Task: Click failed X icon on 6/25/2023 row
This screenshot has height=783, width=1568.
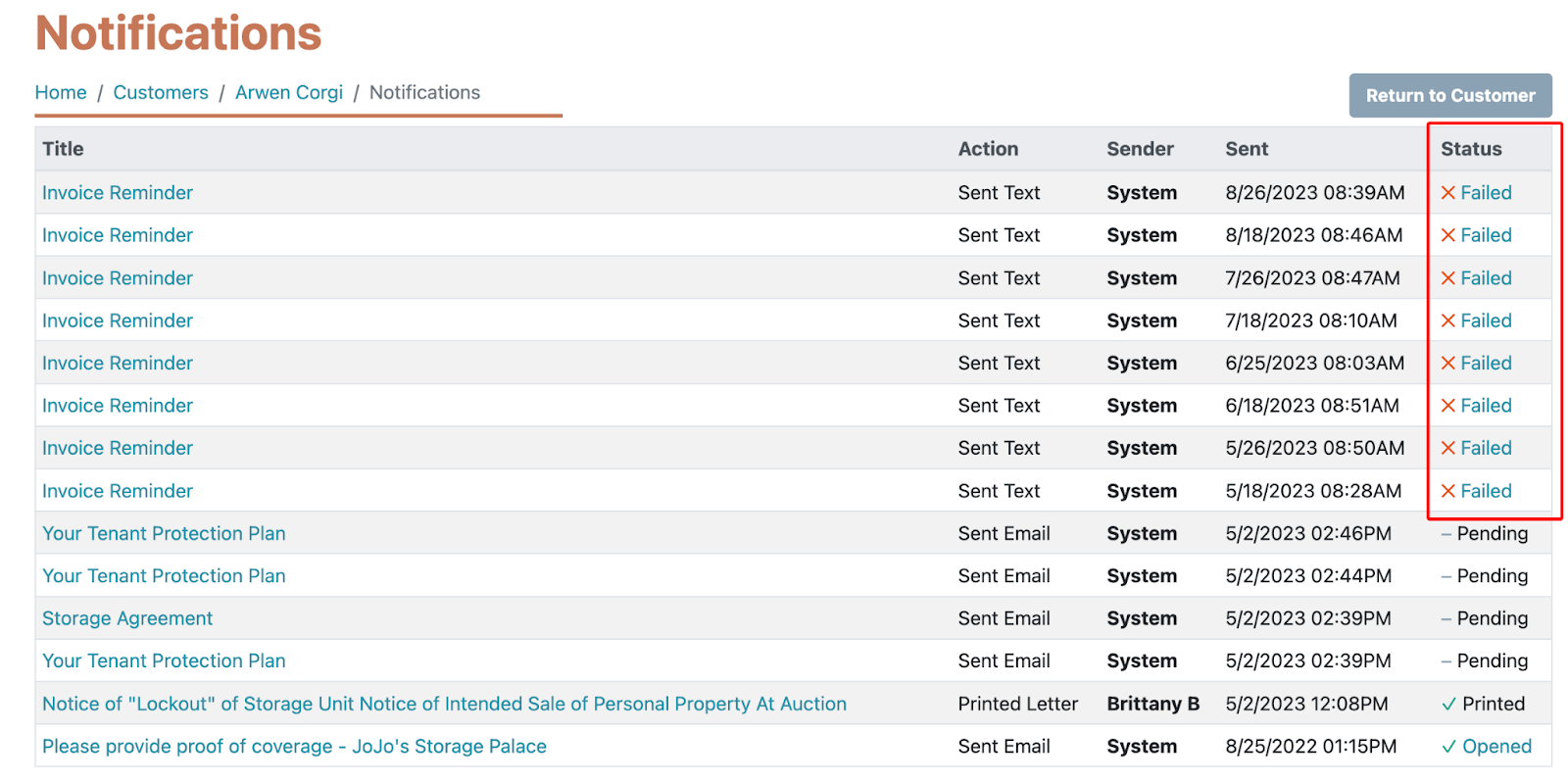Action: 1447,364
